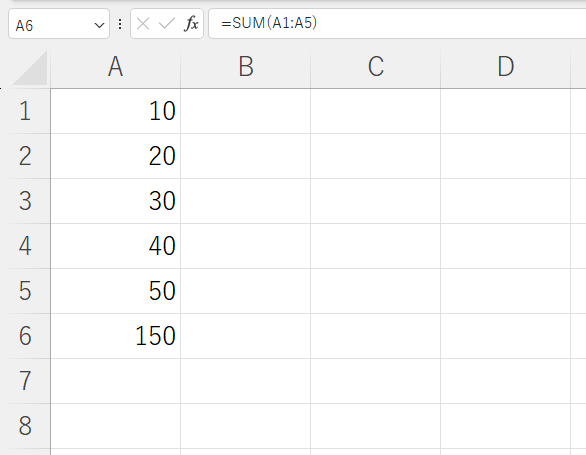This screenshot has width=586, height=455.
Task: Click cell A6 containing 150
Action: (115, 336)
